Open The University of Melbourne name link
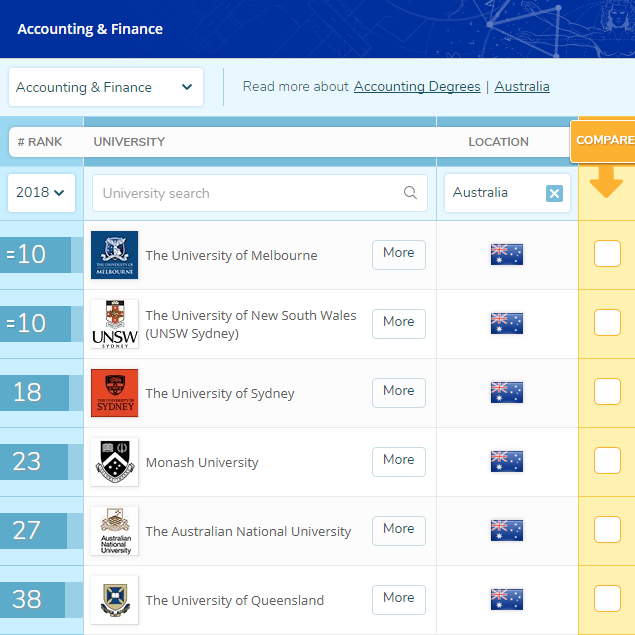635x635 pixels. 232,256
